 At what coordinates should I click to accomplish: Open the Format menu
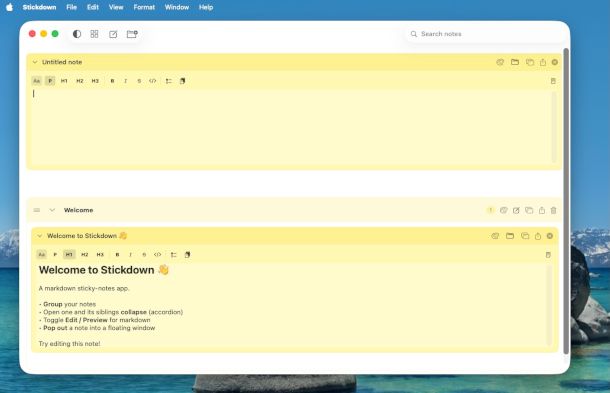(x=144, y=7)
